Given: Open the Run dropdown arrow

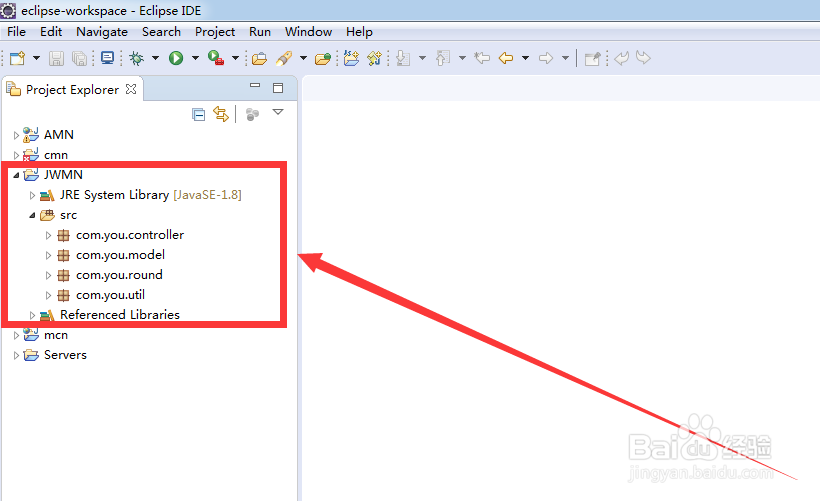Looking at the screenshot, I should (195, 58).
